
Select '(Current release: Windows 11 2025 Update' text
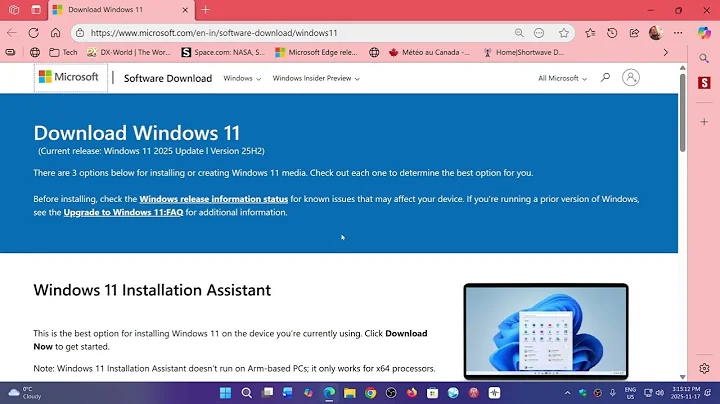(x=121, y=151)
